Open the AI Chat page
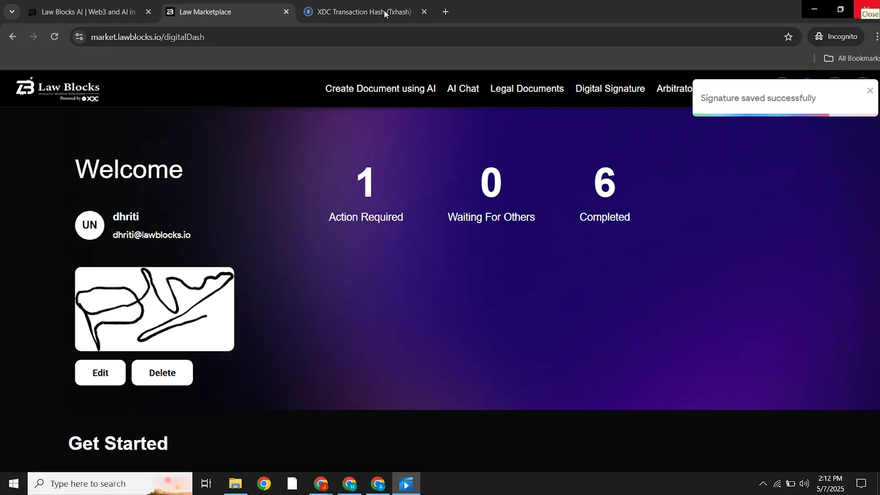Image resolution: width=880 pixels, height=495 pixels. click(463, 89)
